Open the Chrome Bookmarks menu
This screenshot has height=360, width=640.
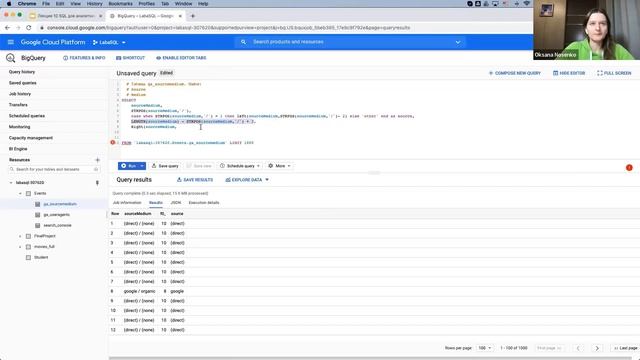point(120,4)
